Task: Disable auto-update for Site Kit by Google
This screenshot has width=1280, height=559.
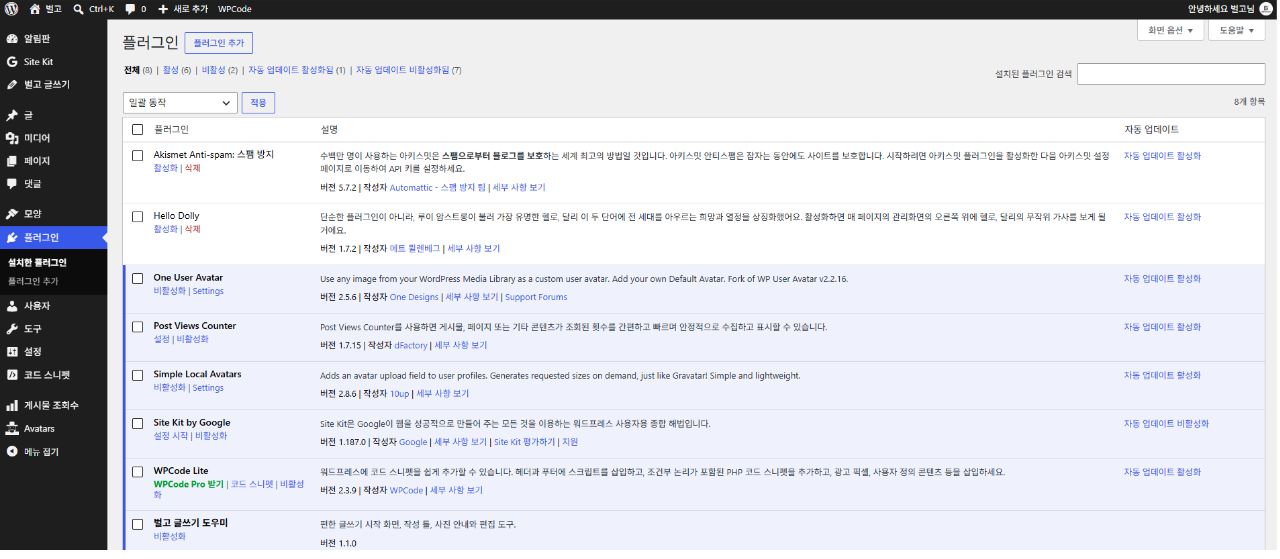Action: click(x=1166, y=424)
